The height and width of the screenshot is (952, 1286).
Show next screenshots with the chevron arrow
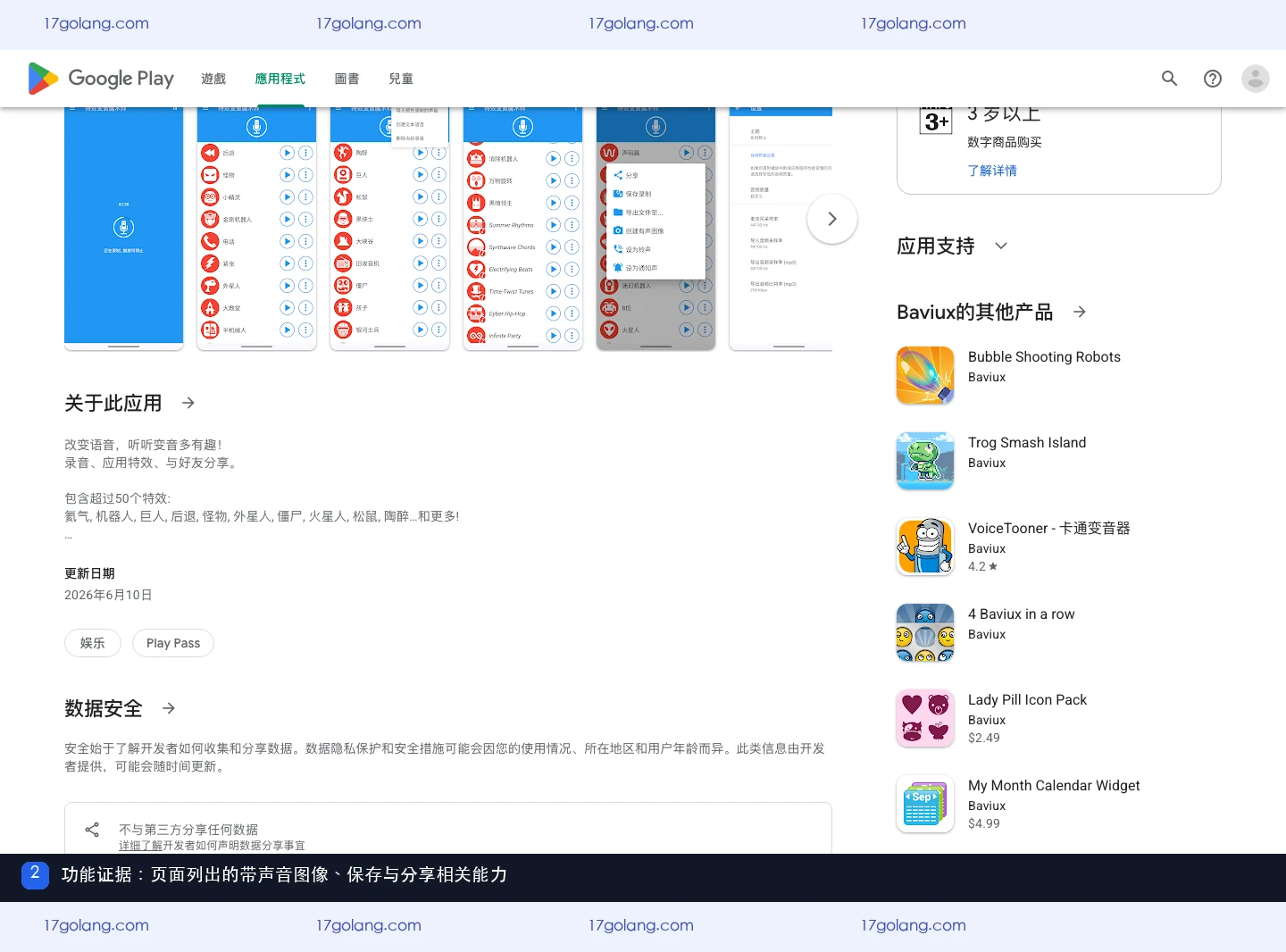832,219
